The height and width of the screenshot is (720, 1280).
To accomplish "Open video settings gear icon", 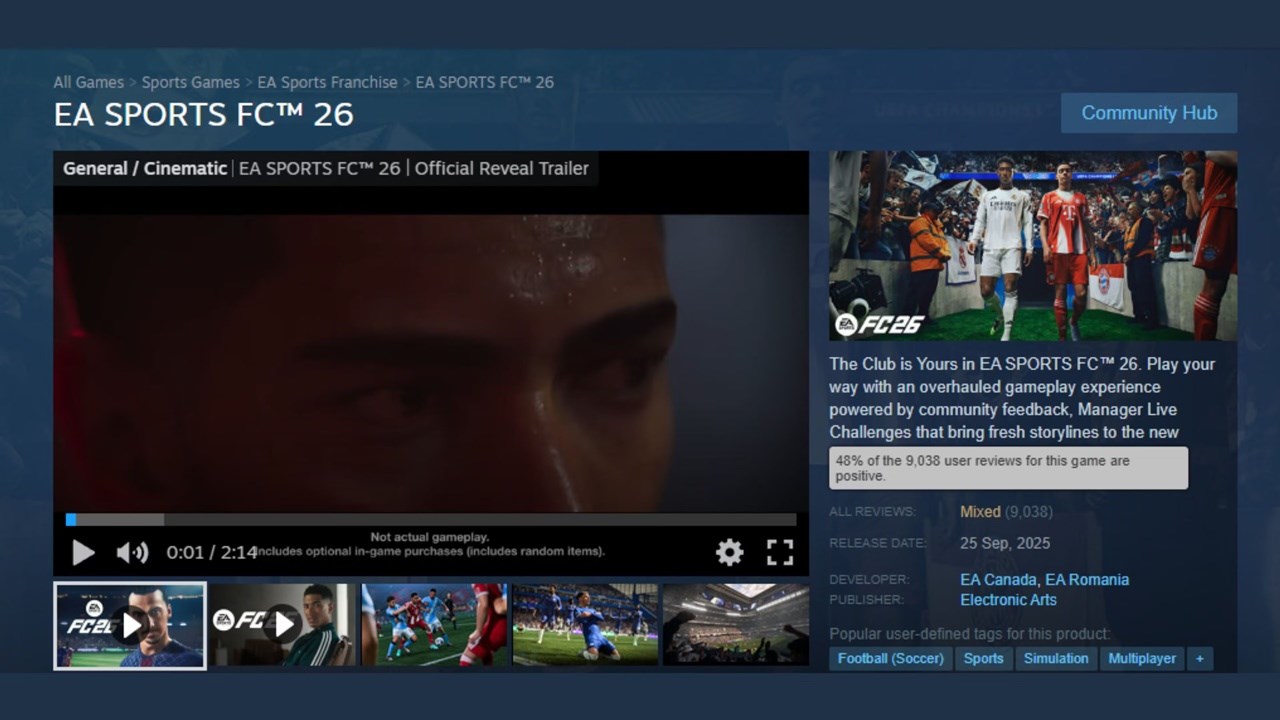I will pyautogui.click(x=729, y=552).
